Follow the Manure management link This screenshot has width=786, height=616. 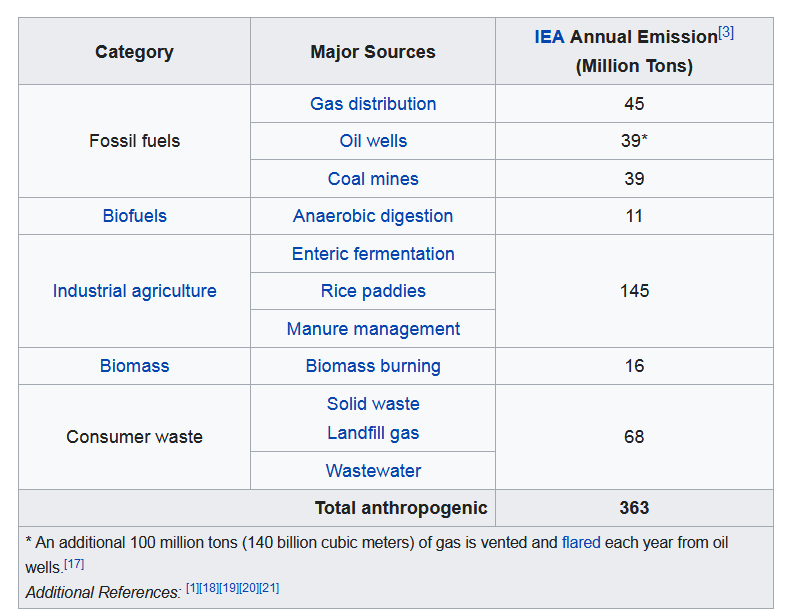(373, 329)
